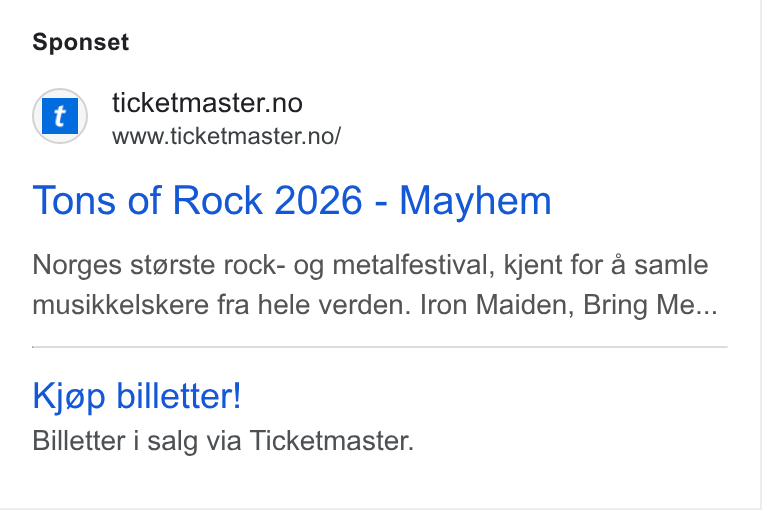Click the horizontal divider above Kjøp billetter!

pos(380,347)
